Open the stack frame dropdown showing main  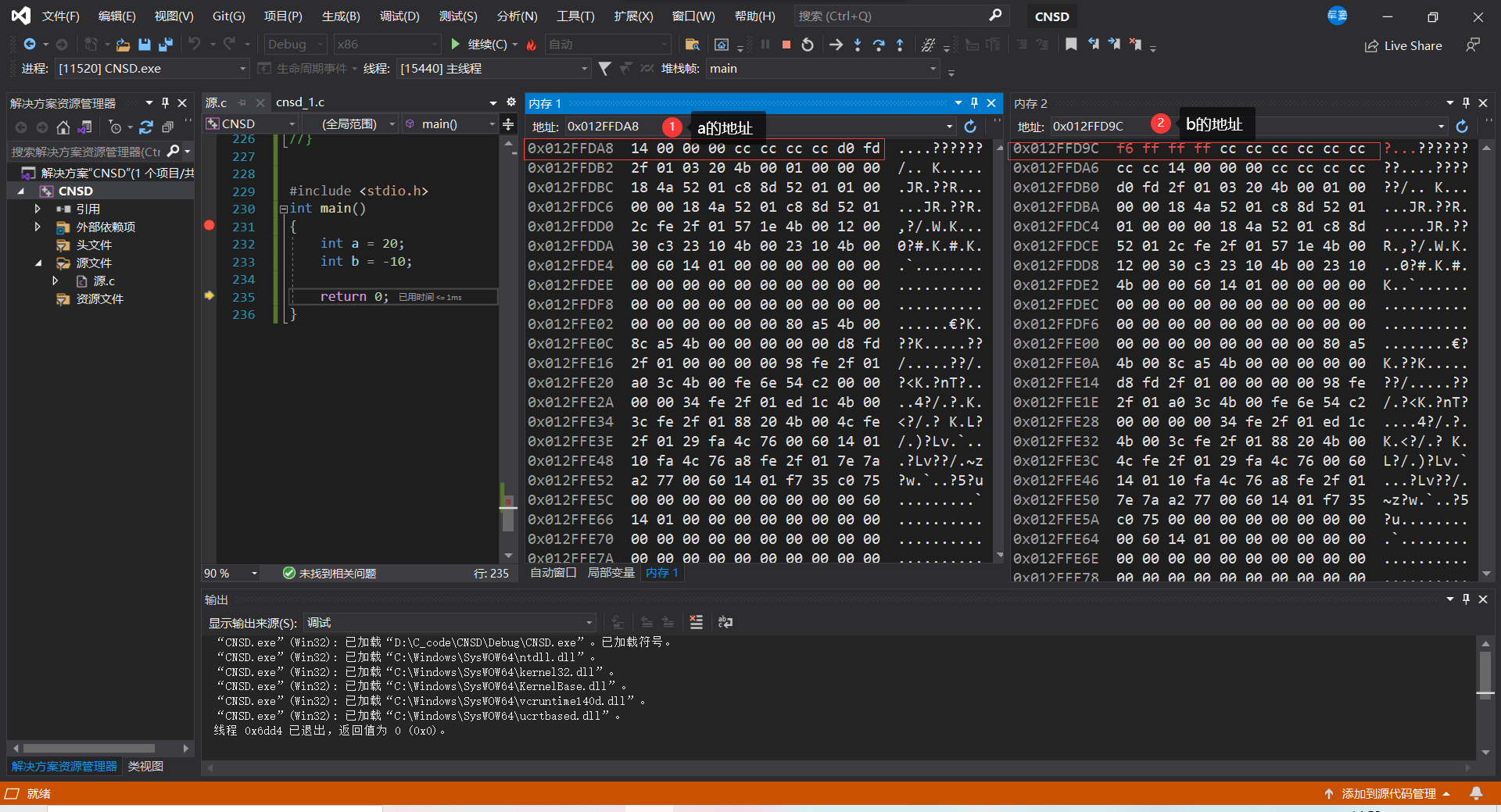click(x=823, y=69)
